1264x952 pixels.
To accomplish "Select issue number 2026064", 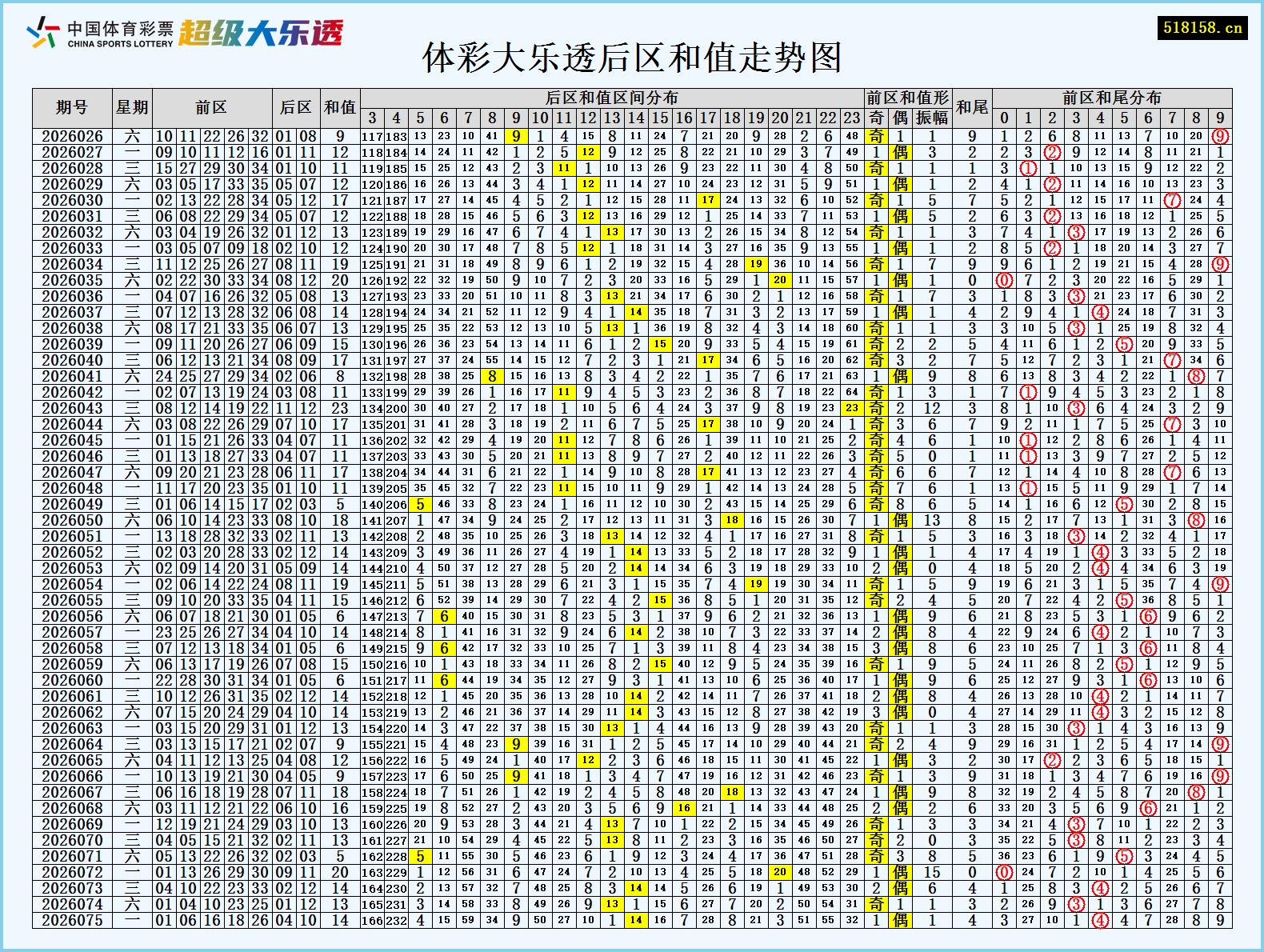I will tap(72, 744).
